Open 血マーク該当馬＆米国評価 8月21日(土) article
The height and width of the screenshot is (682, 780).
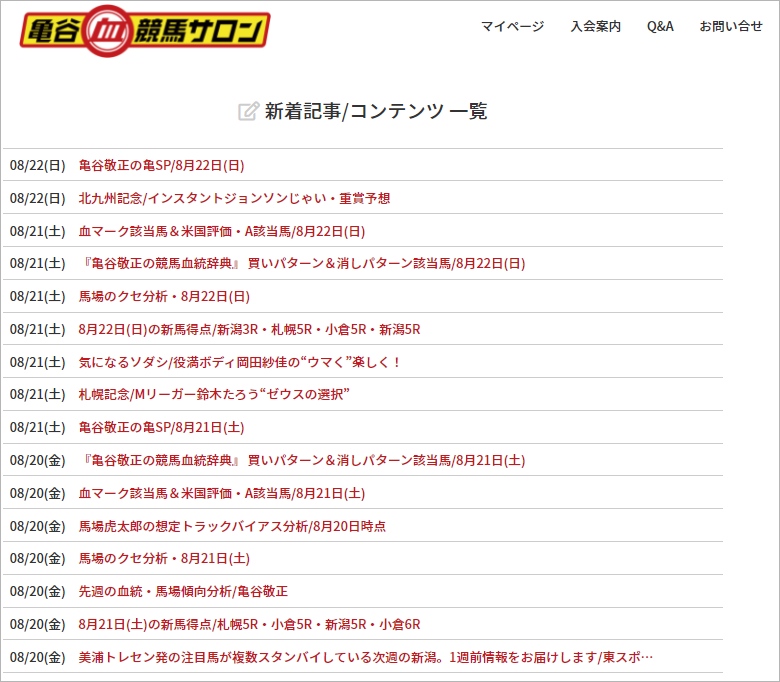click(x=222, y=493)
